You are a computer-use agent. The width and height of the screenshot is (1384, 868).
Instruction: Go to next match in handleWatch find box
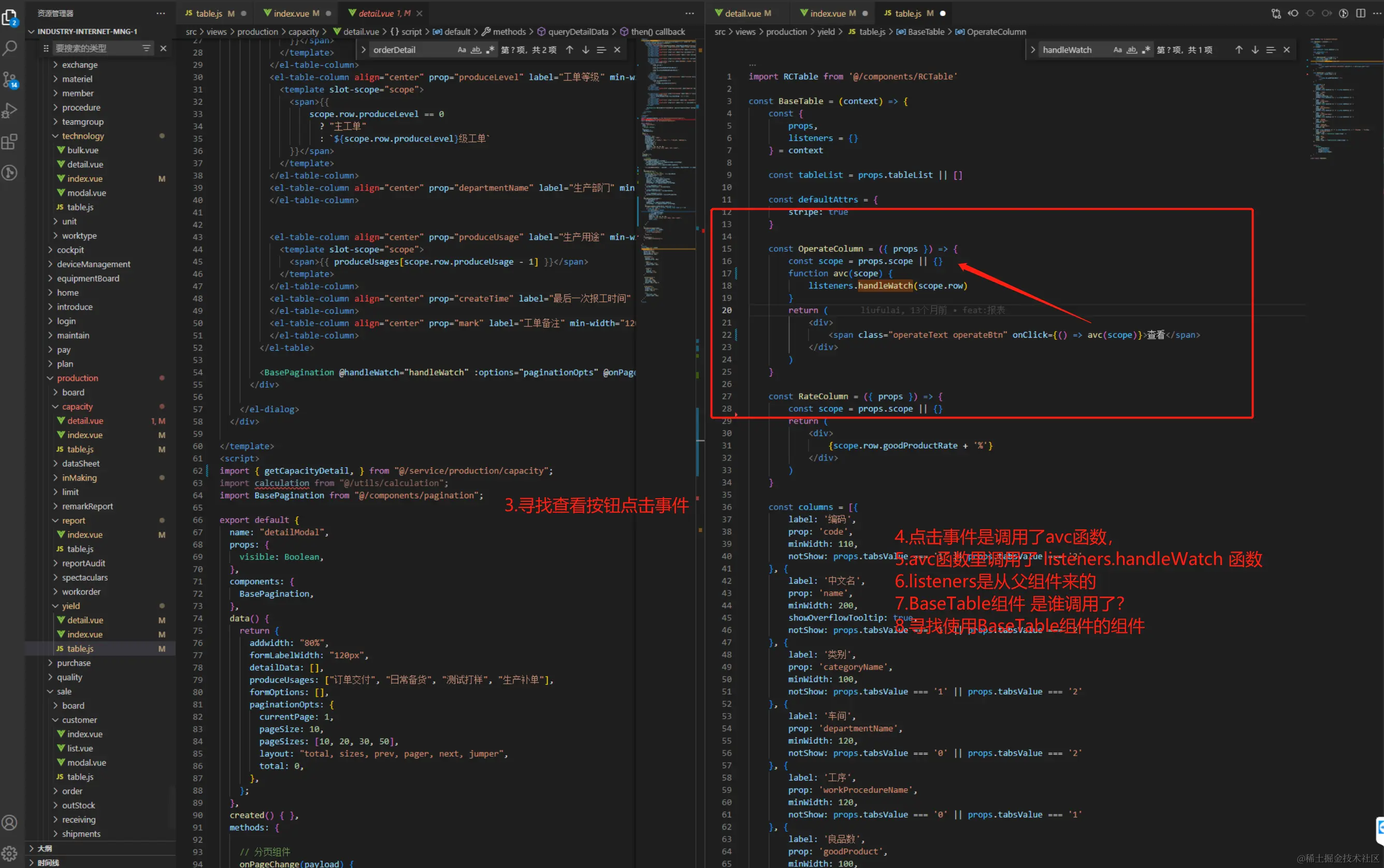[1255, 50]
